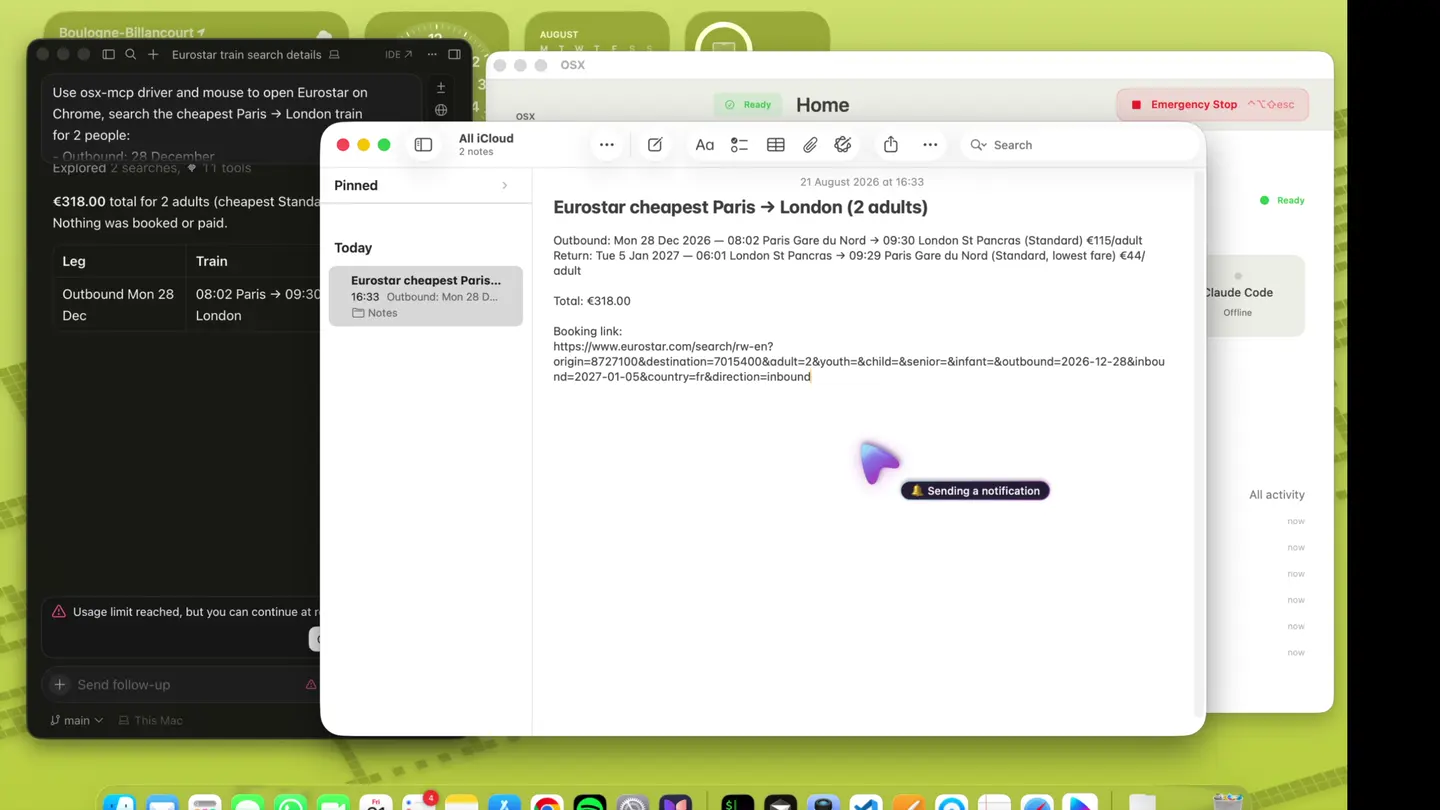Click the Total: €318.00 line

[592, 301]
